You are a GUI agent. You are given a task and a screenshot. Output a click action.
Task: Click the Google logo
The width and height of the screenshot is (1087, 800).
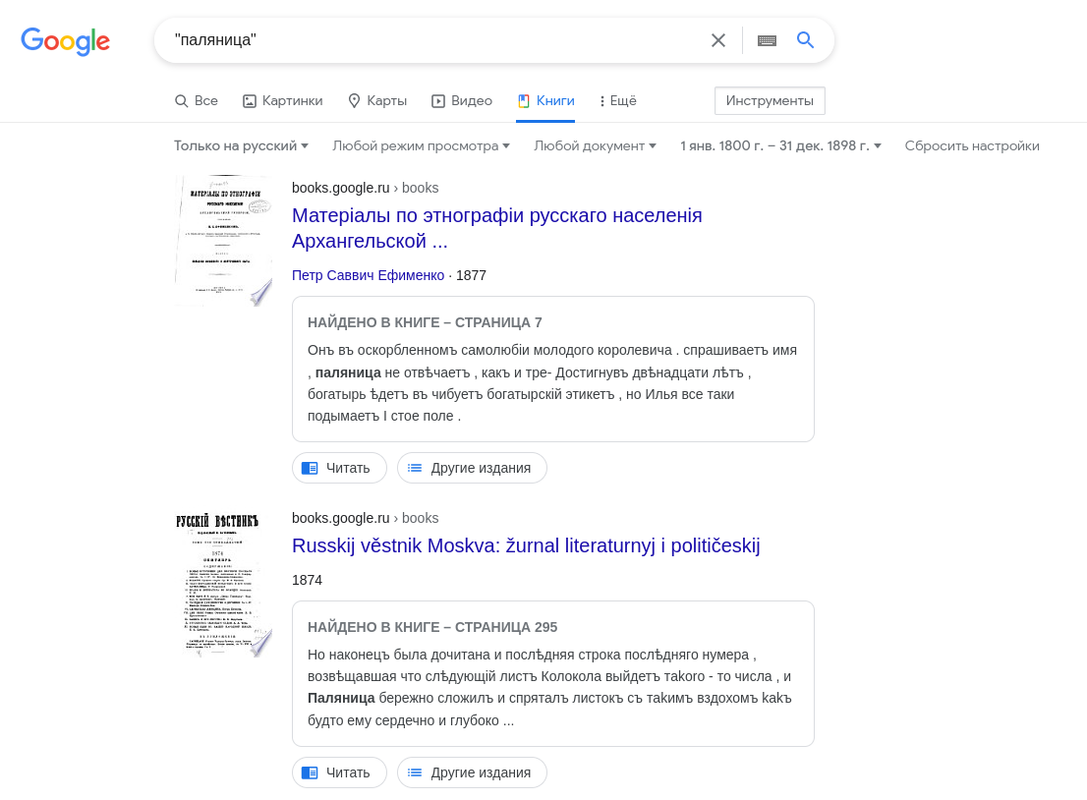click(65, 41)
